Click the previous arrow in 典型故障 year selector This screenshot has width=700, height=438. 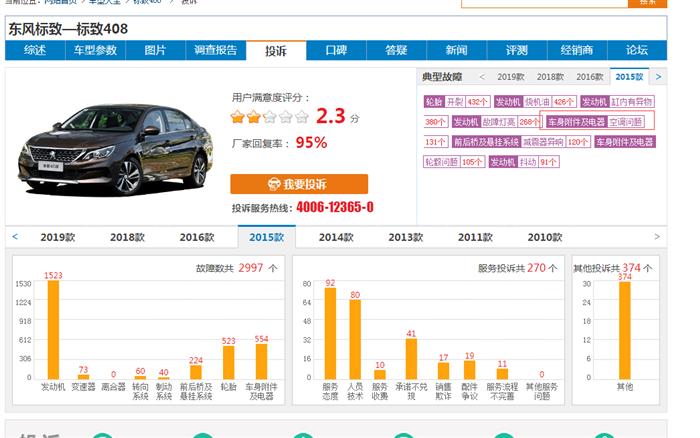tap(482, 77)
